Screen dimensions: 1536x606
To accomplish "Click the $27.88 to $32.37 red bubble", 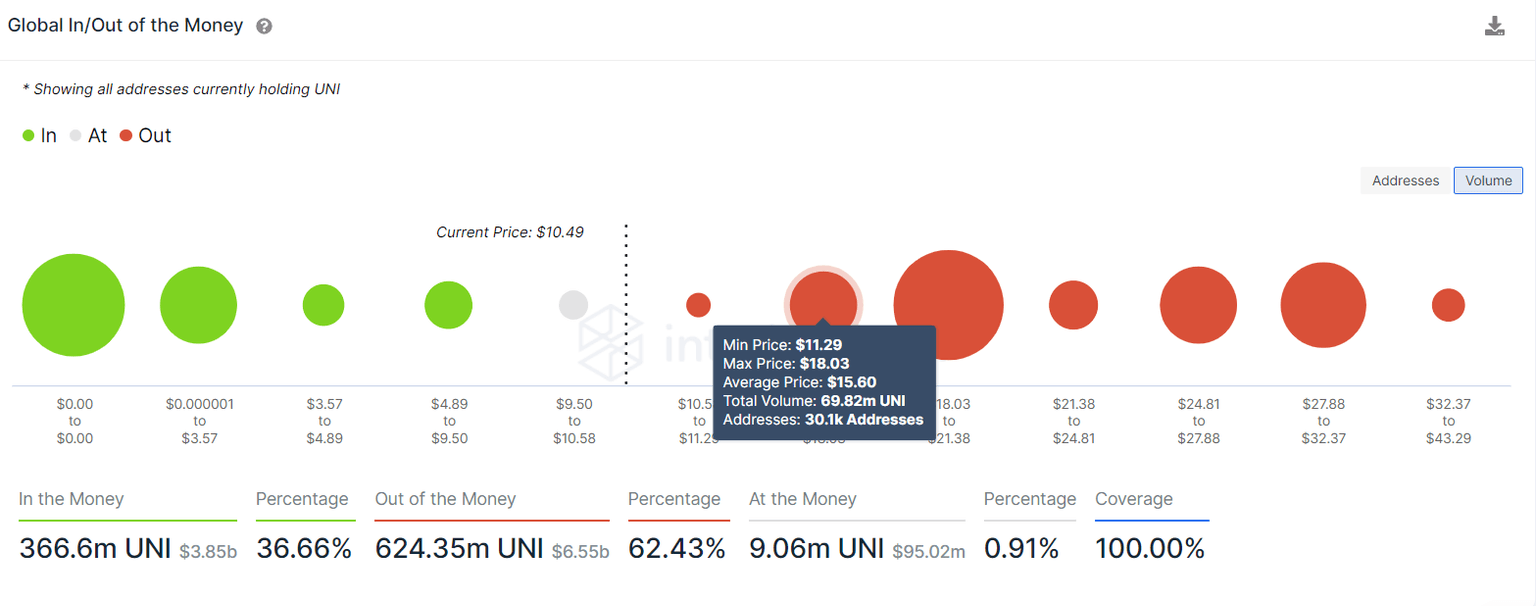I will point(1323,305).
